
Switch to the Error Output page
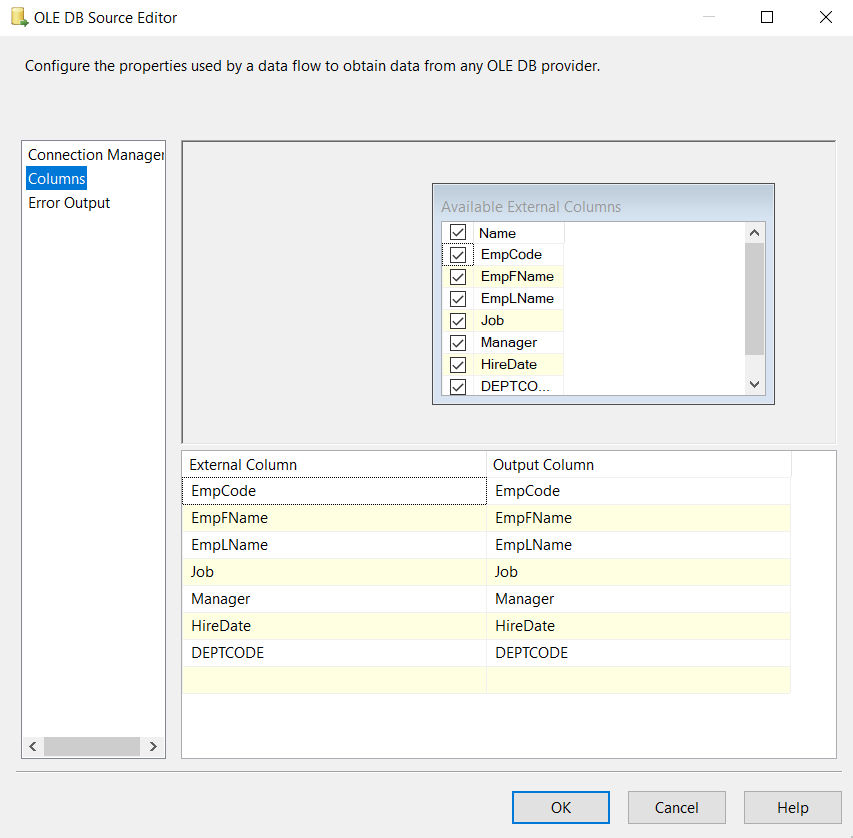[68, 202]
